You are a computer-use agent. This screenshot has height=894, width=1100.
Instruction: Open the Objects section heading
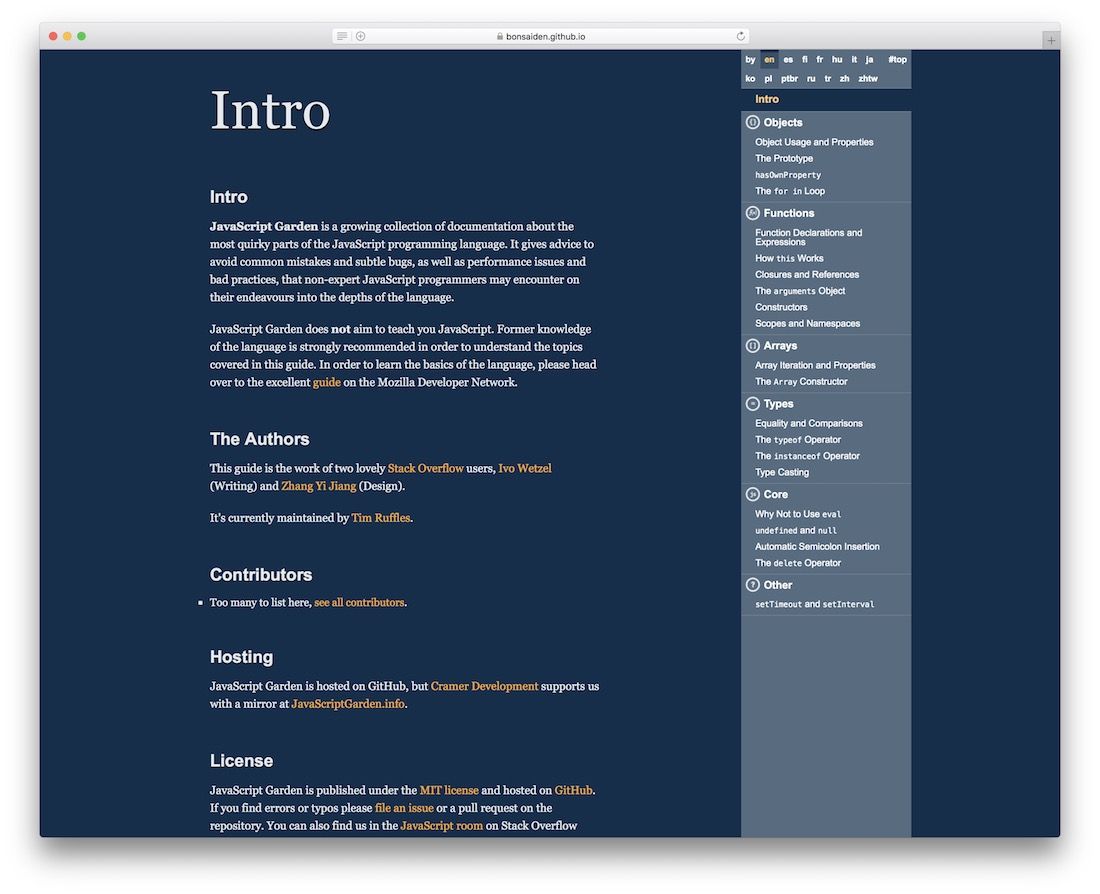(x=783, y=122)
